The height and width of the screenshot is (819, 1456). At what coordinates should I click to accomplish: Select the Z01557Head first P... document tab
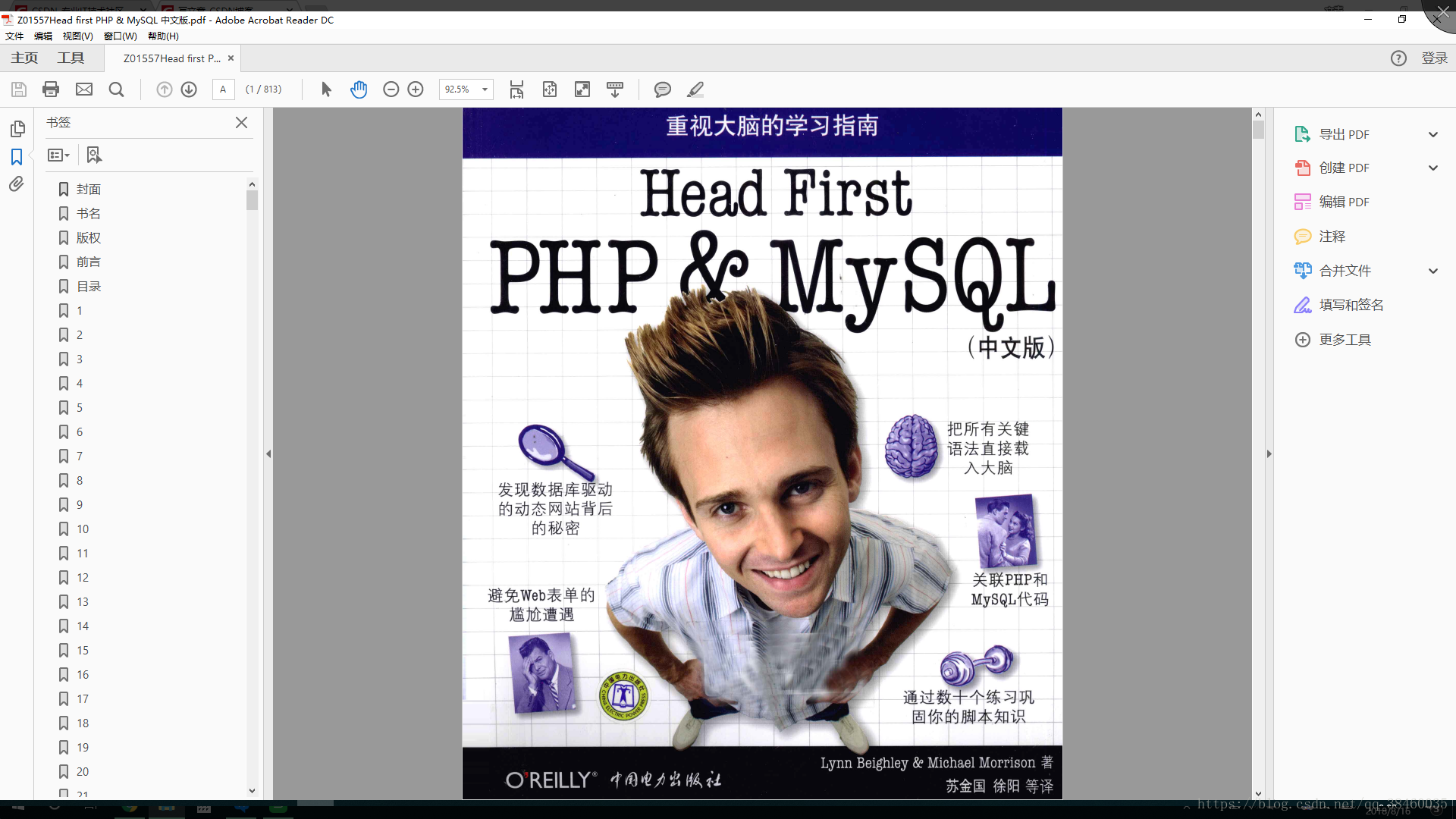(171, 58)
